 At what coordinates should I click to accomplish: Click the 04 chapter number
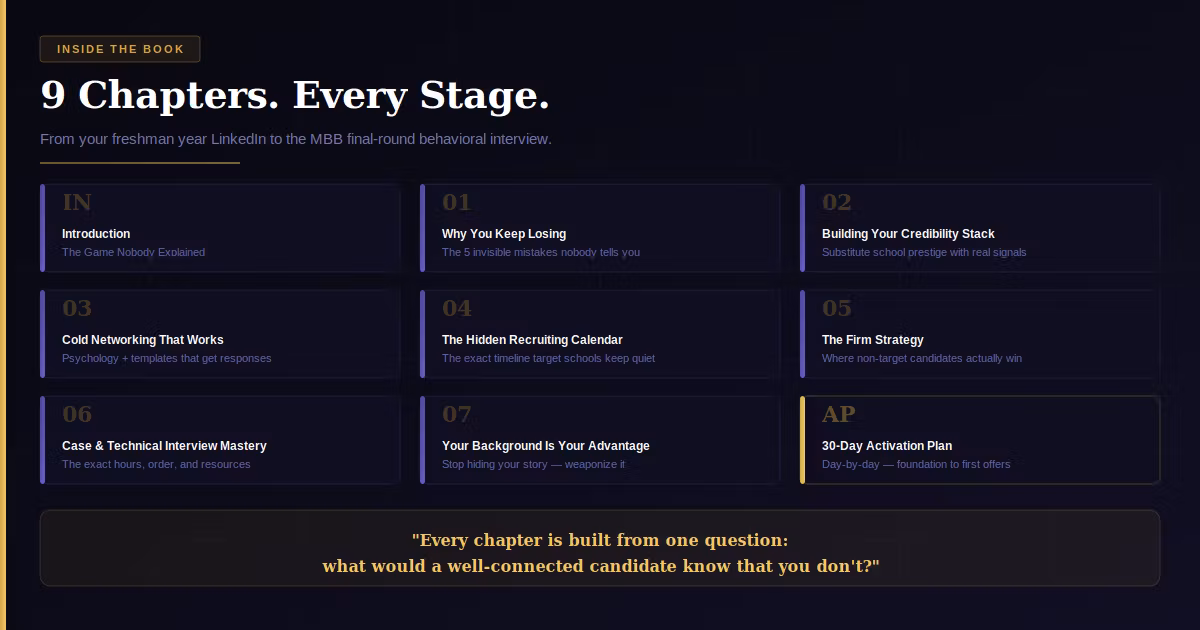(x=457, y=309)
